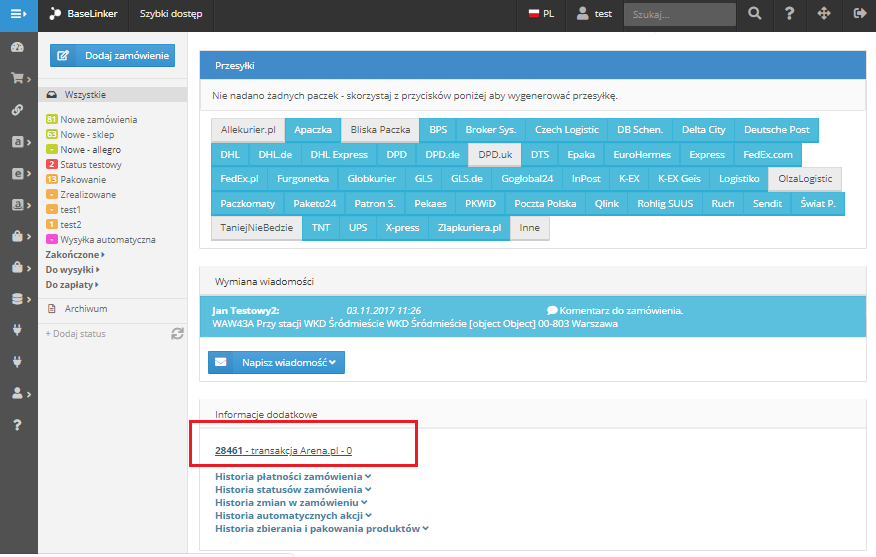Choose the Furgonetka courier button

(x=303, y=179)
